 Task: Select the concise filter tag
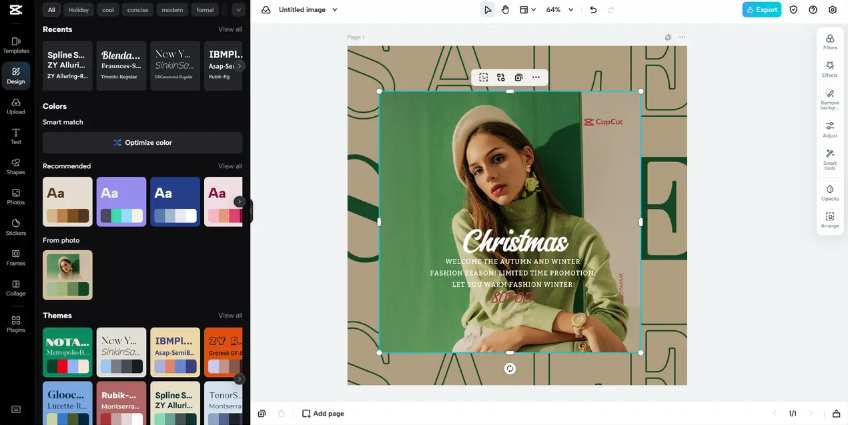tap(137, 10)
